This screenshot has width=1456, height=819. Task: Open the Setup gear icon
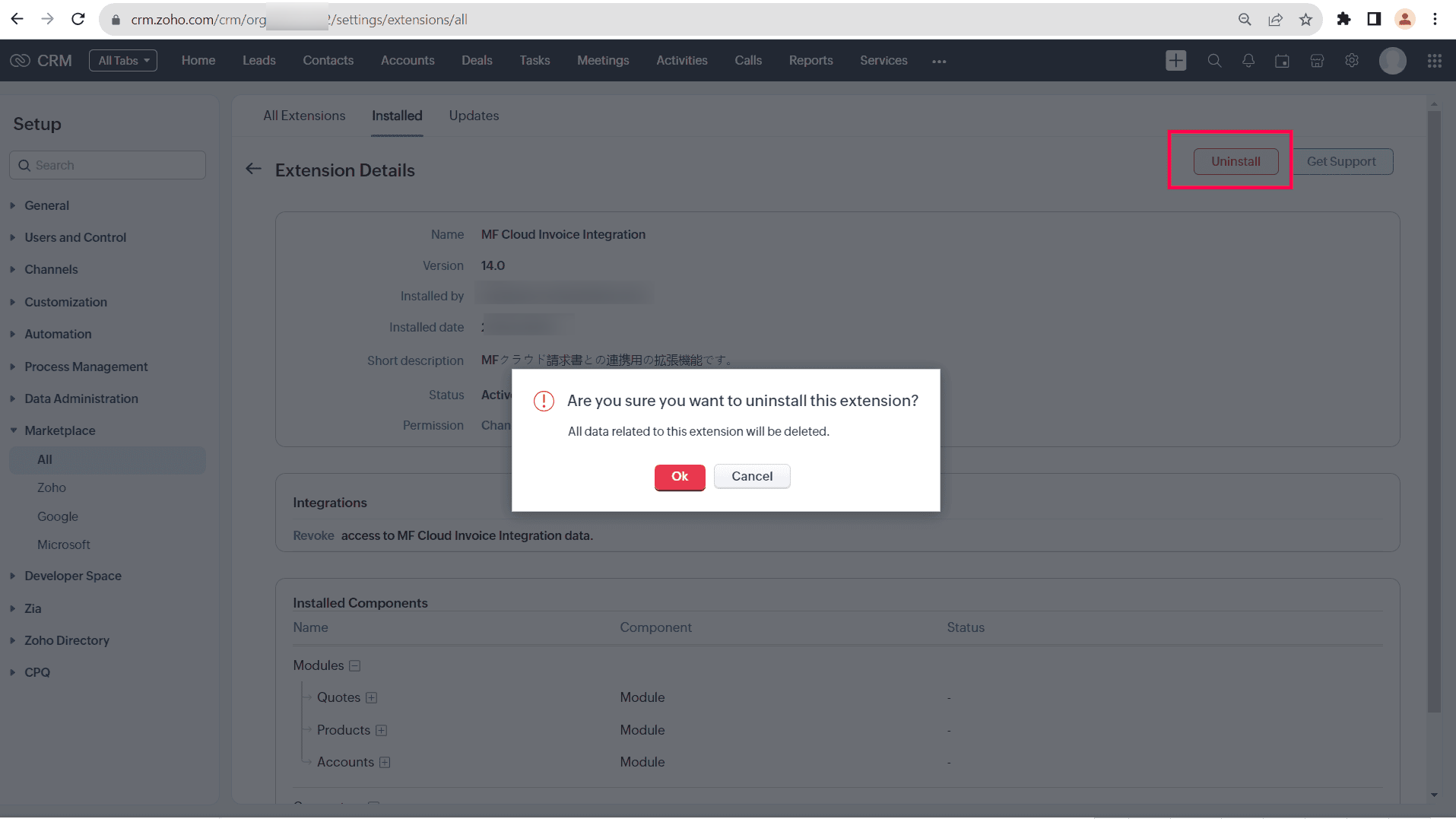(1352, 61)
